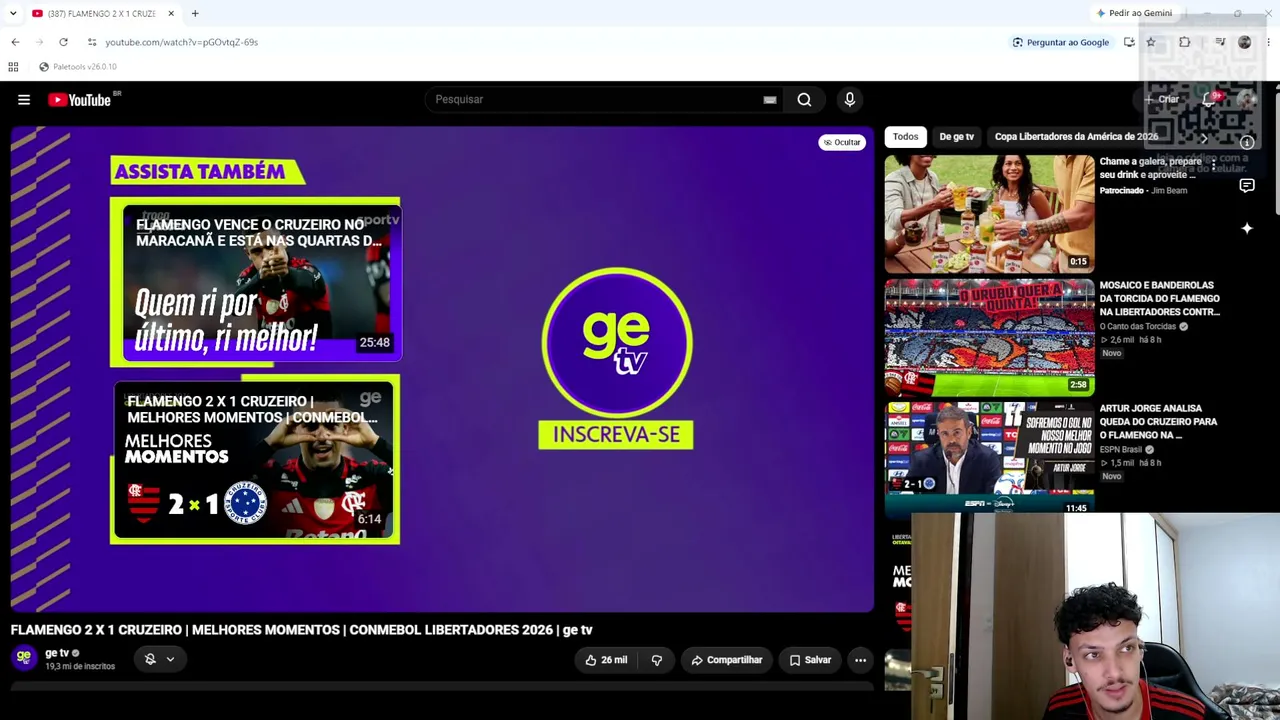Click Pedir ao Gemini button

coord(1134,13)
